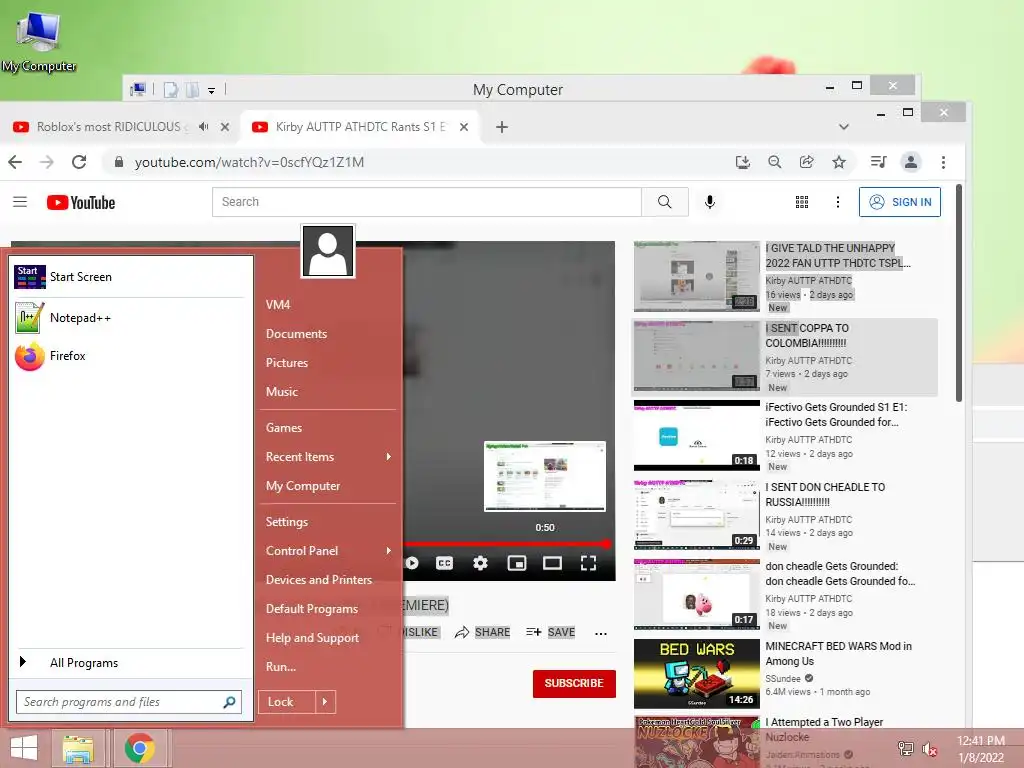
Task: Open MINECRAFT BED WARS video thumbnail
Action: tap(697, 674)
